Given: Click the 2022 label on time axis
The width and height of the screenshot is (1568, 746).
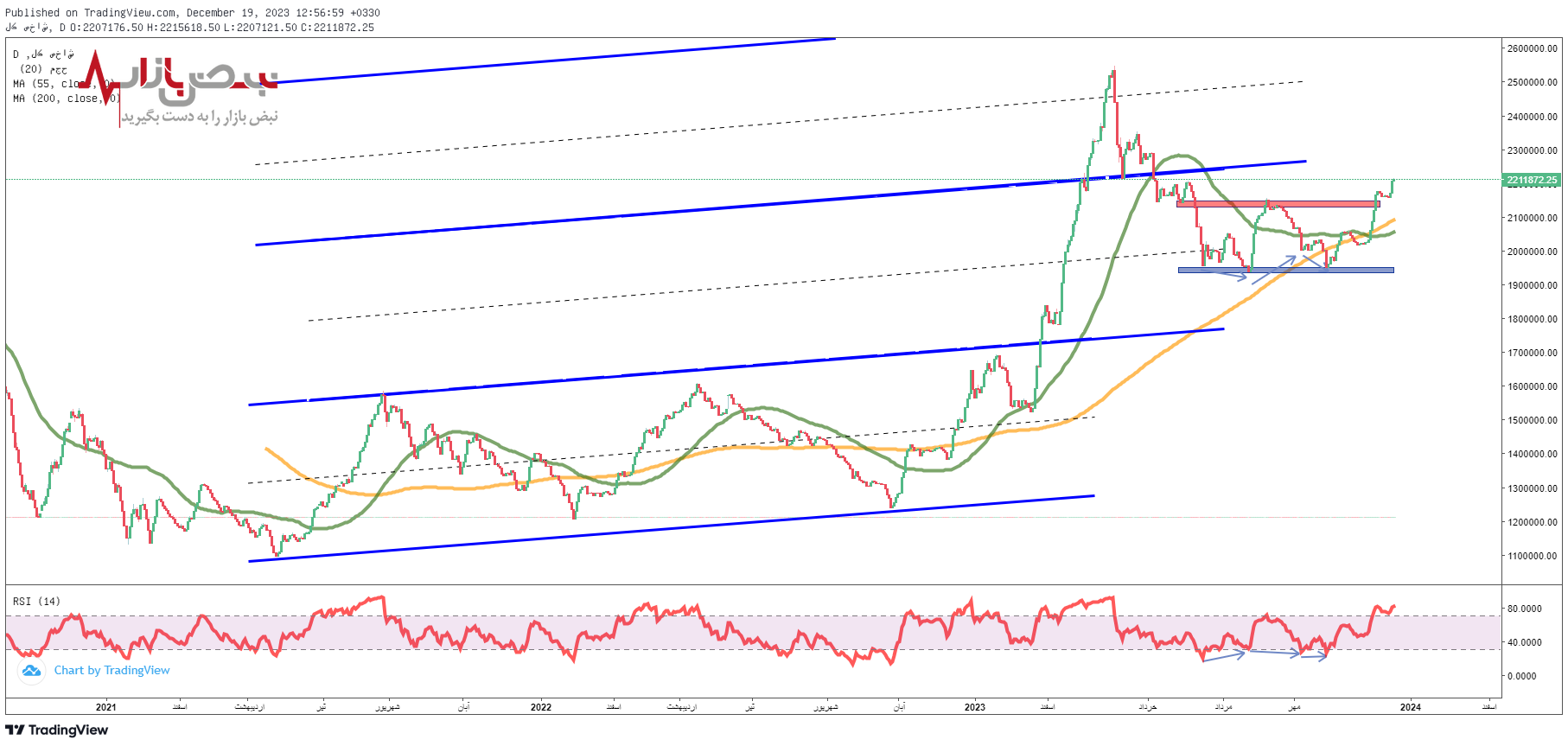Looking at the screenshot, I should pyautogui.click(x=540, y=707).
